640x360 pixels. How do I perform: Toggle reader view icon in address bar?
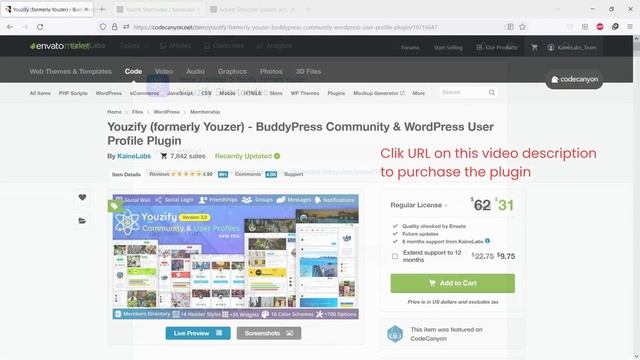tap(509, 27)
